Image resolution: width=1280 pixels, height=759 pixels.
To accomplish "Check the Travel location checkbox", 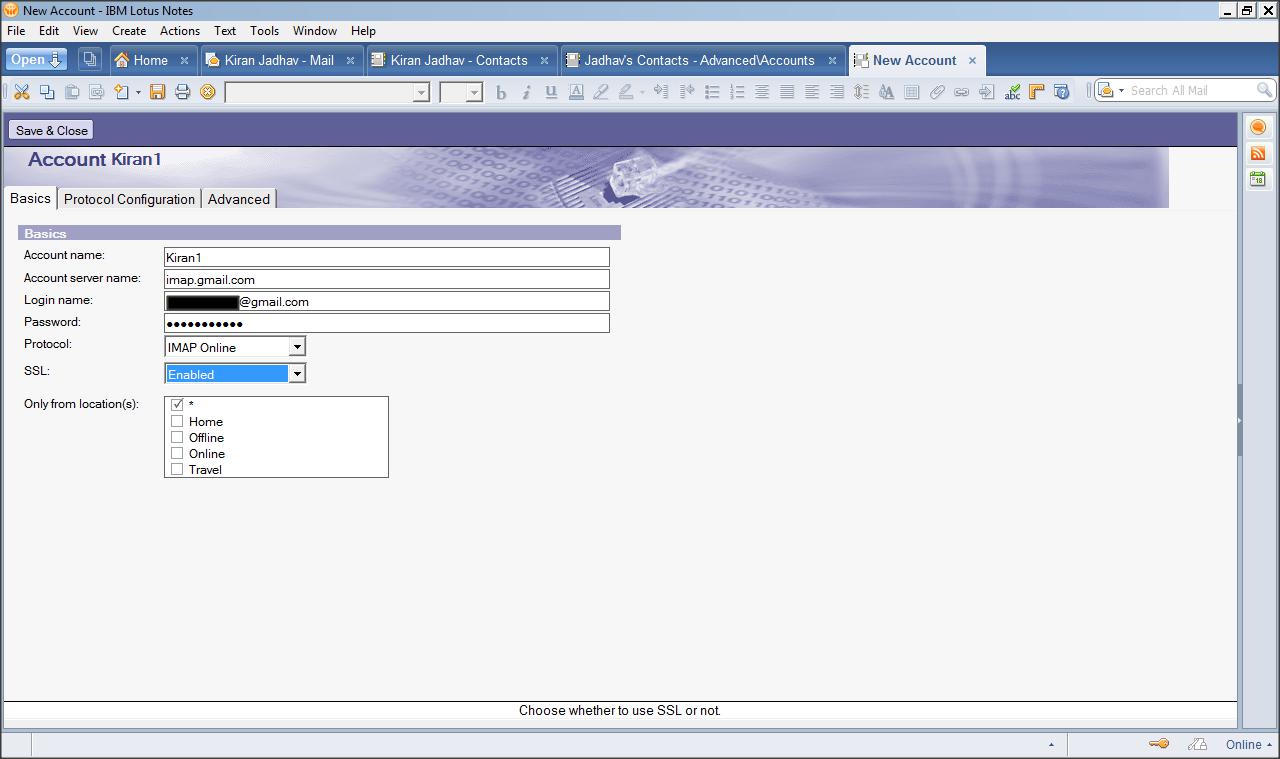I will click(x=177, y=469).
